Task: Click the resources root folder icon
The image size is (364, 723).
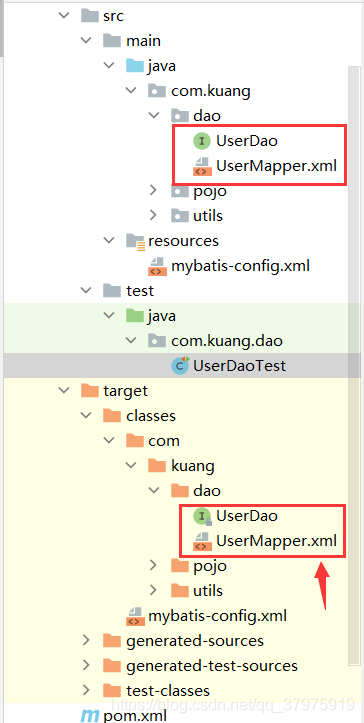Action: [135, 242]
